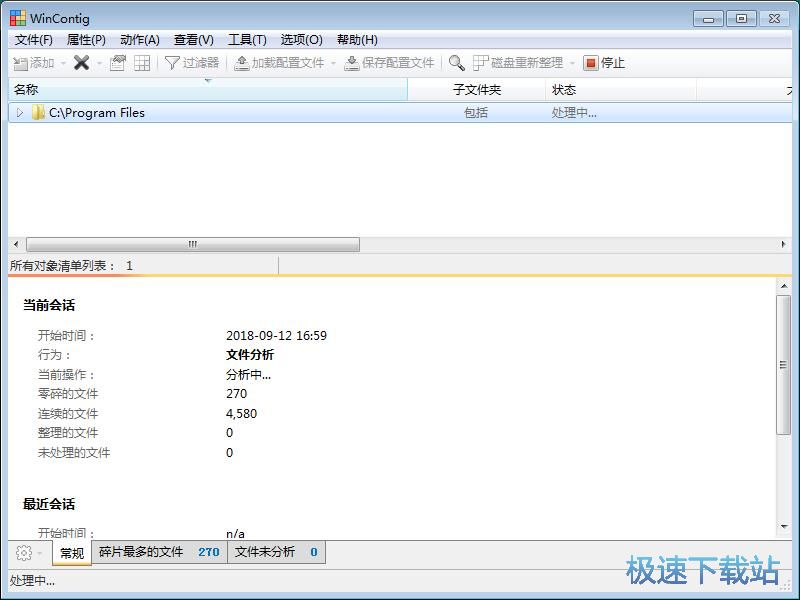Select the 常规 tab

point(71,551)
